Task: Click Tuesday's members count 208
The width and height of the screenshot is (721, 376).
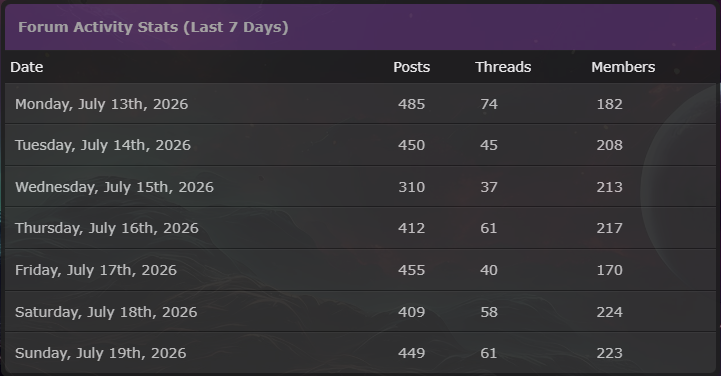Action: [610, 145]
